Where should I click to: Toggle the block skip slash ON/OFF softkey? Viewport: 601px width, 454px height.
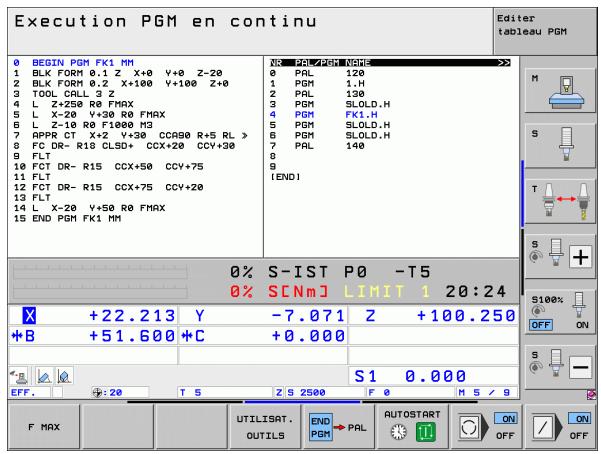[x=561, y=426]
